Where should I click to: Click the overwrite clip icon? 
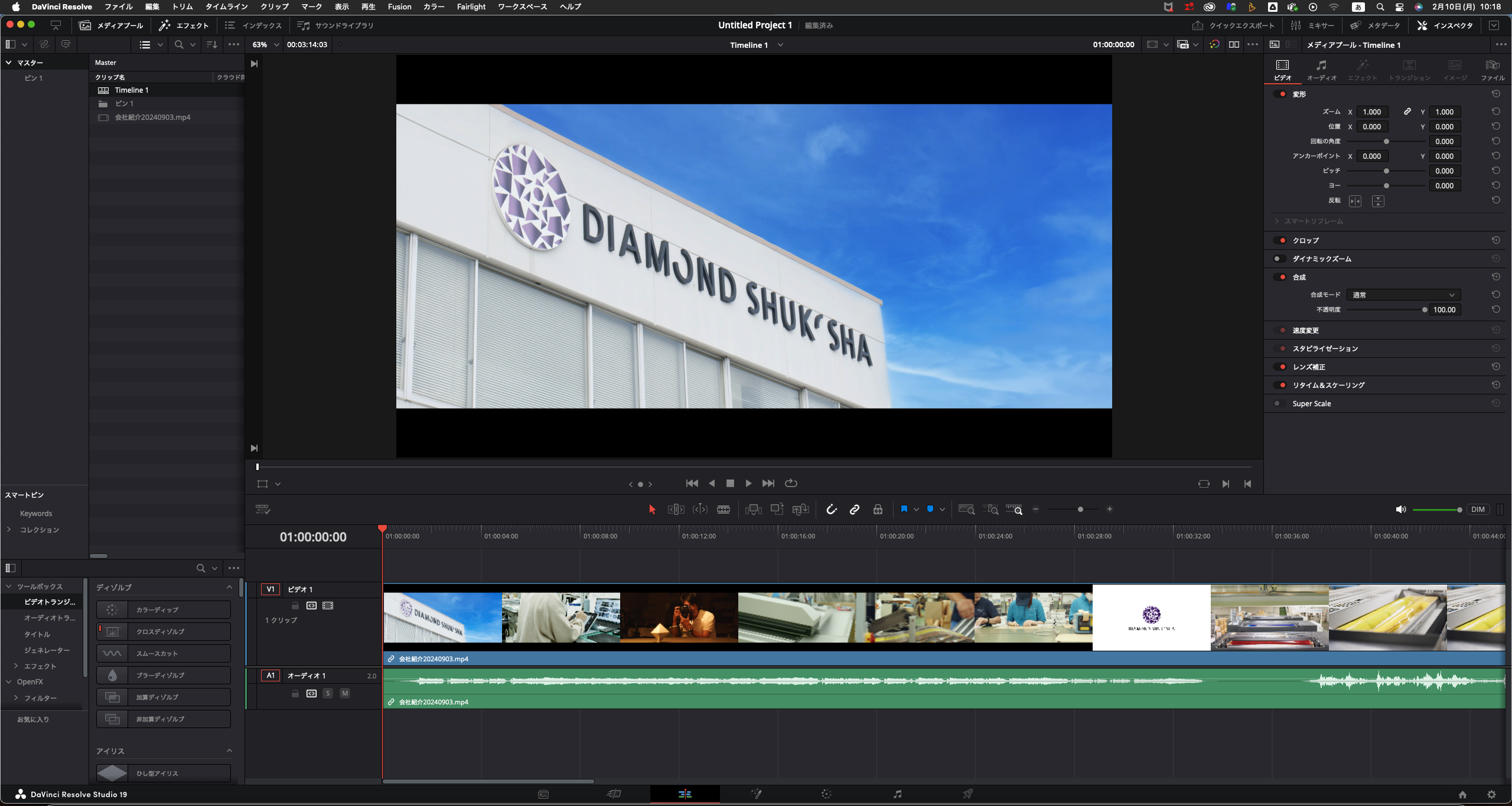click(777, 510)
